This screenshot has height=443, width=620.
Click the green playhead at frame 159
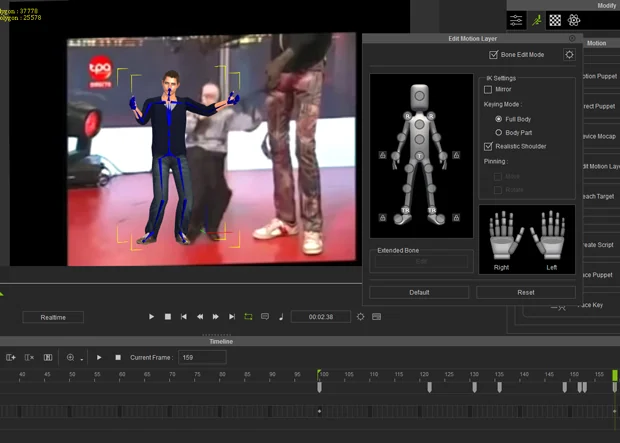click(x=614, y=375)
